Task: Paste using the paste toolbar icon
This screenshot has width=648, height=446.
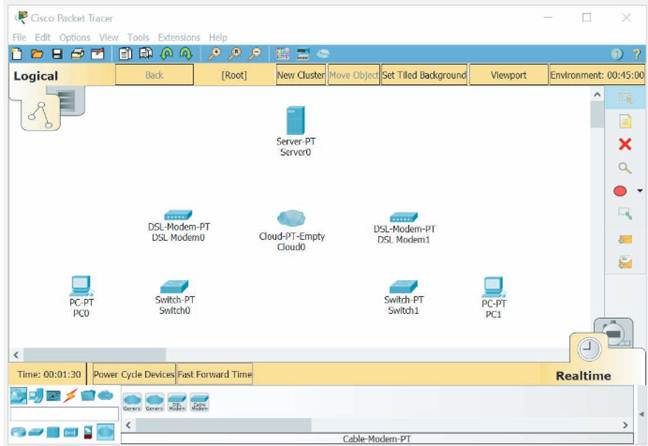Action: coord(145,54)
